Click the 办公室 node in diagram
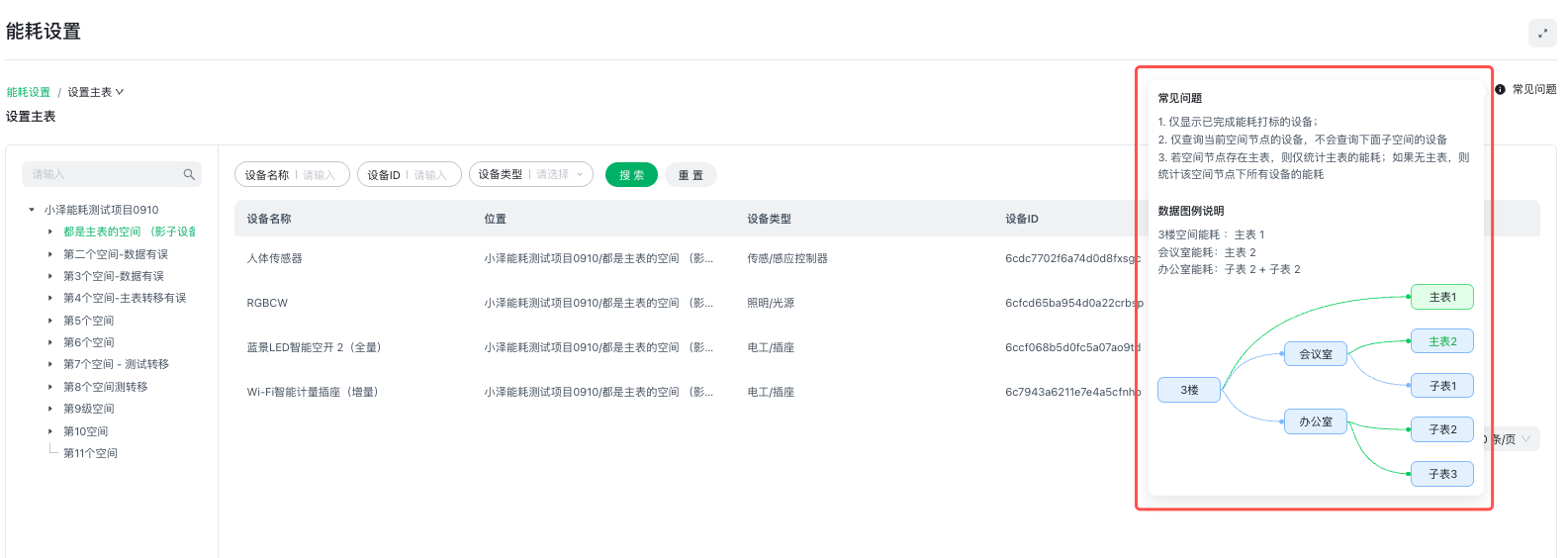Viewport: 1568px width, 558px height. tap(1315, 421)
